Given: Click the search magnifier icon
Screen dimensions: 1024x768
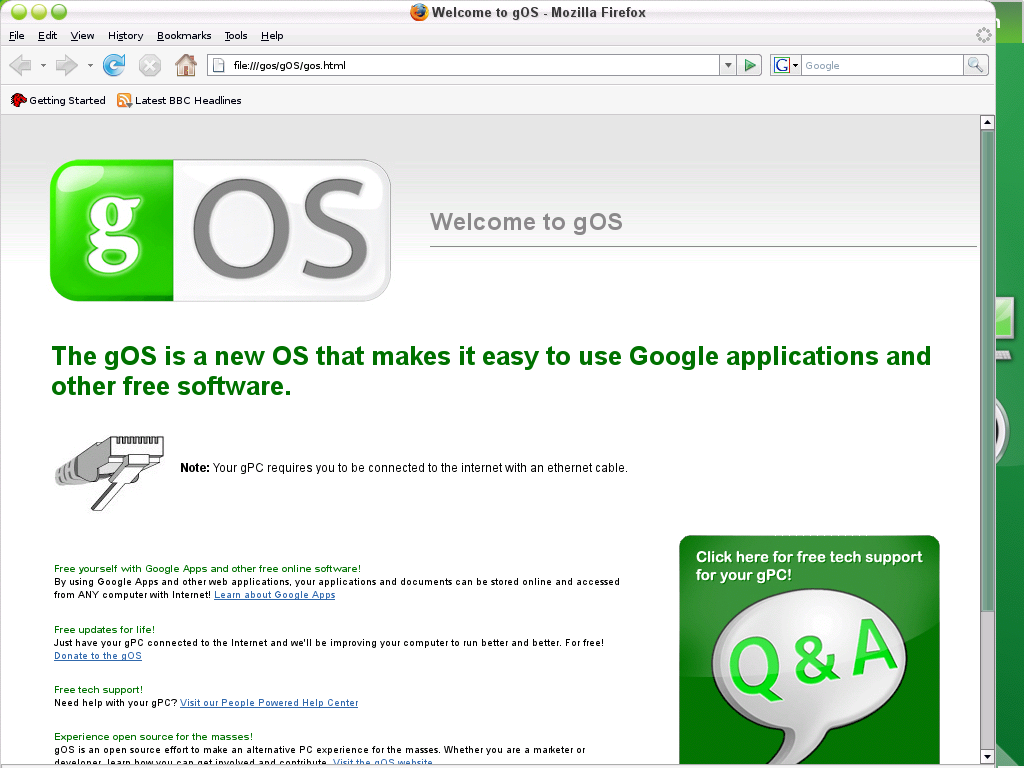Looking at the screenshot, I should 975,65.
